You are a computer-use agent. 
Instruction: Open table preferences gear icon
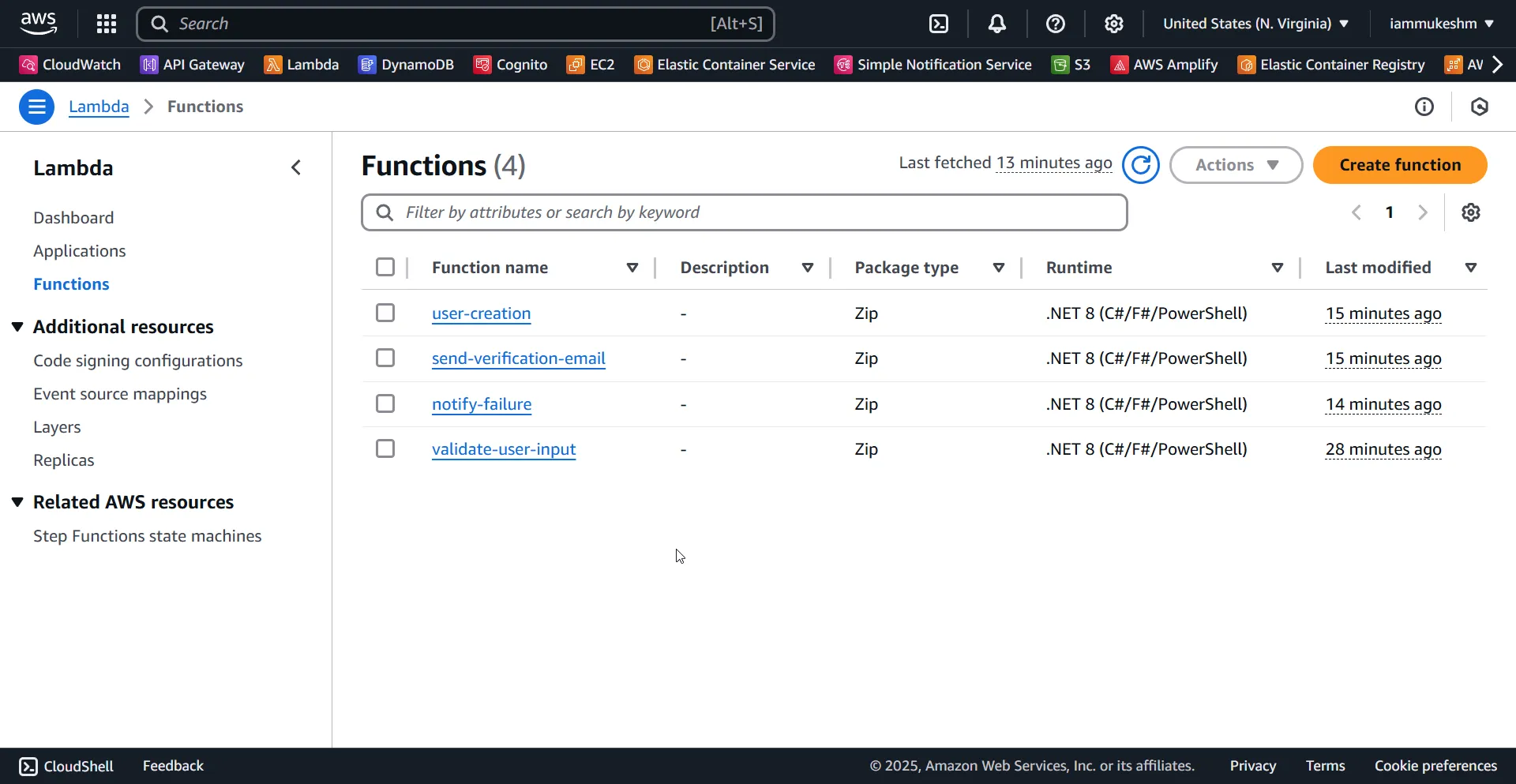1470,212
